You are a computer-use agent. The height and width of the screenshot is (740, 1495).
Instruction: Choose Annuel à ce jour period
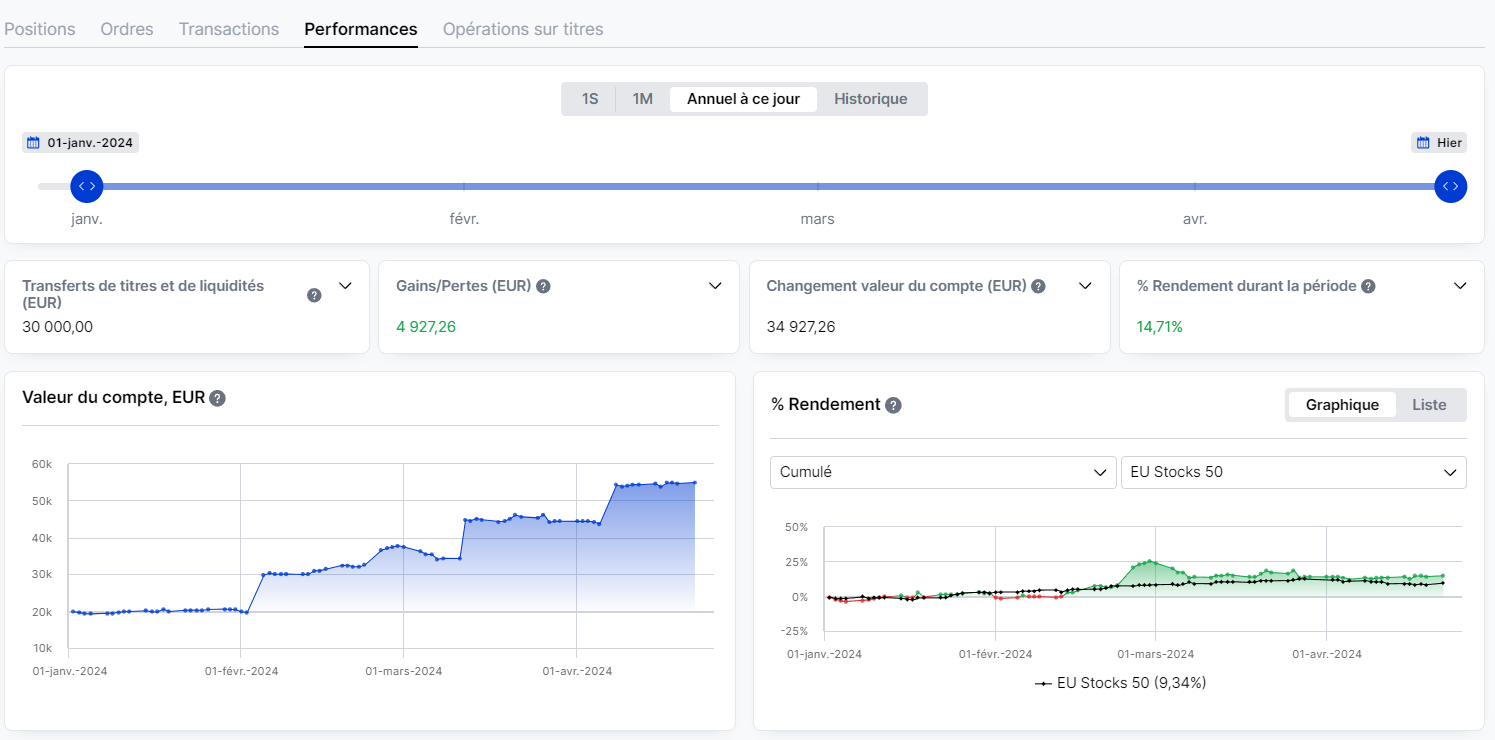pos(743,99)
